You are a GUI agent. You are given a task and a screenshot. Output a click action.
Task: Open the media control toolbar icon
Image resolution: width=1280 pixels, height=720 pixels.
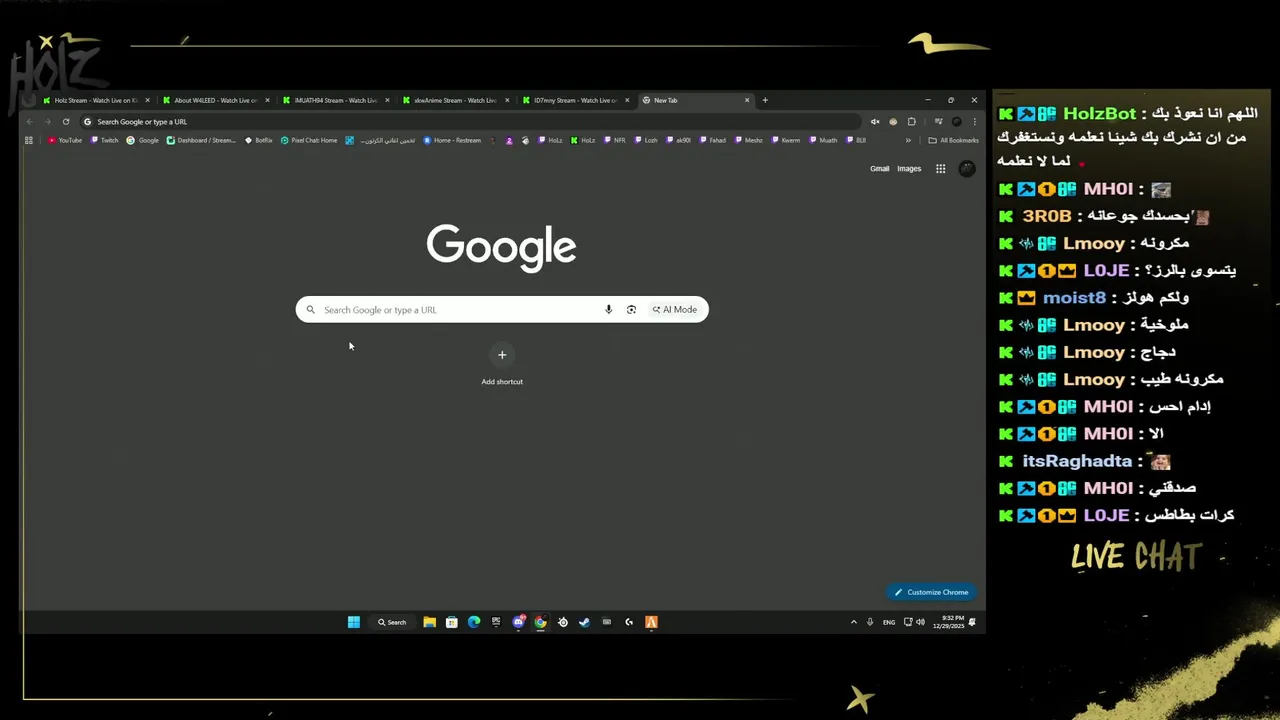point(938,122)
